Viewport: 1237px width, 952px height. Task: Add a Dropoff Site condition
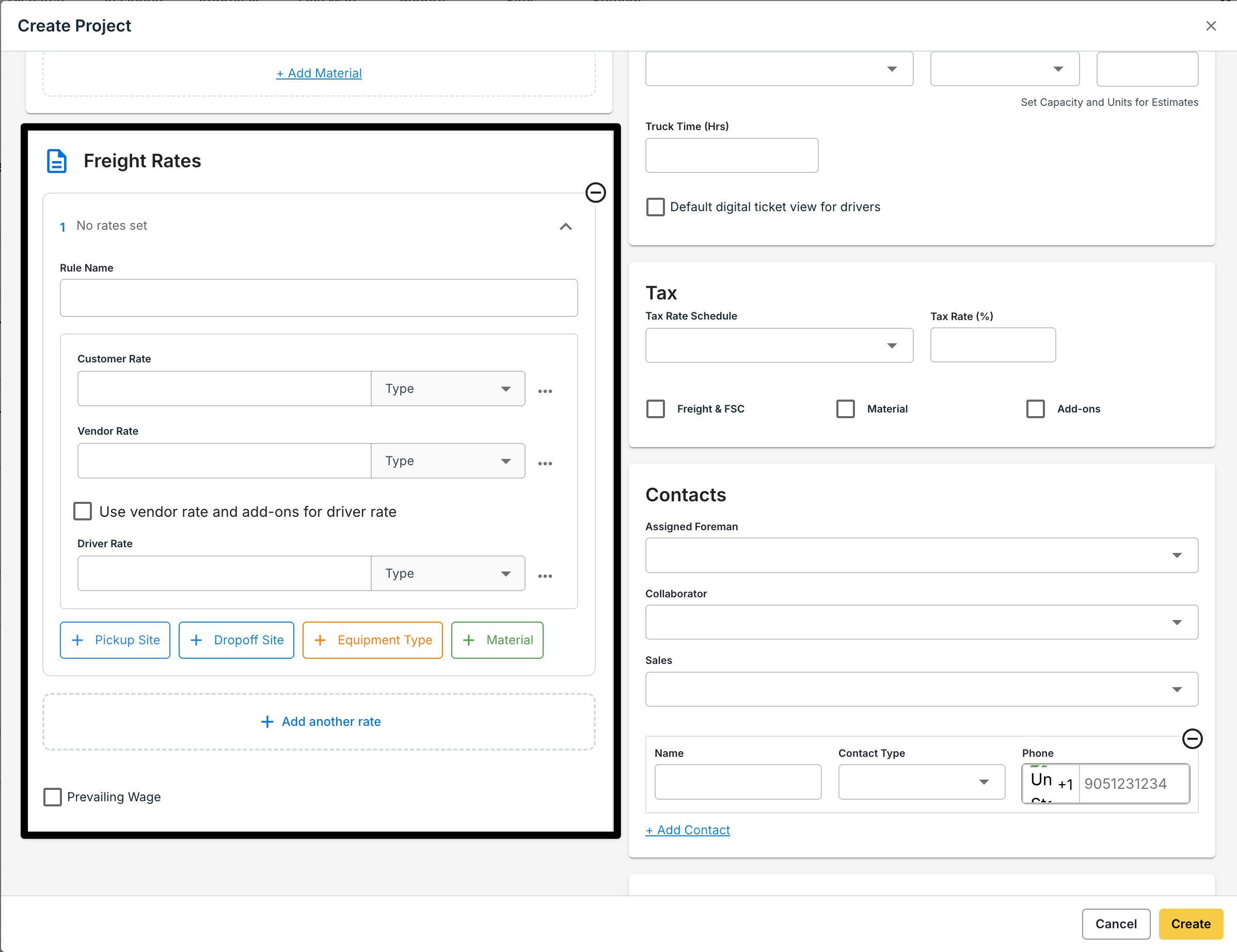pos(236,640)
